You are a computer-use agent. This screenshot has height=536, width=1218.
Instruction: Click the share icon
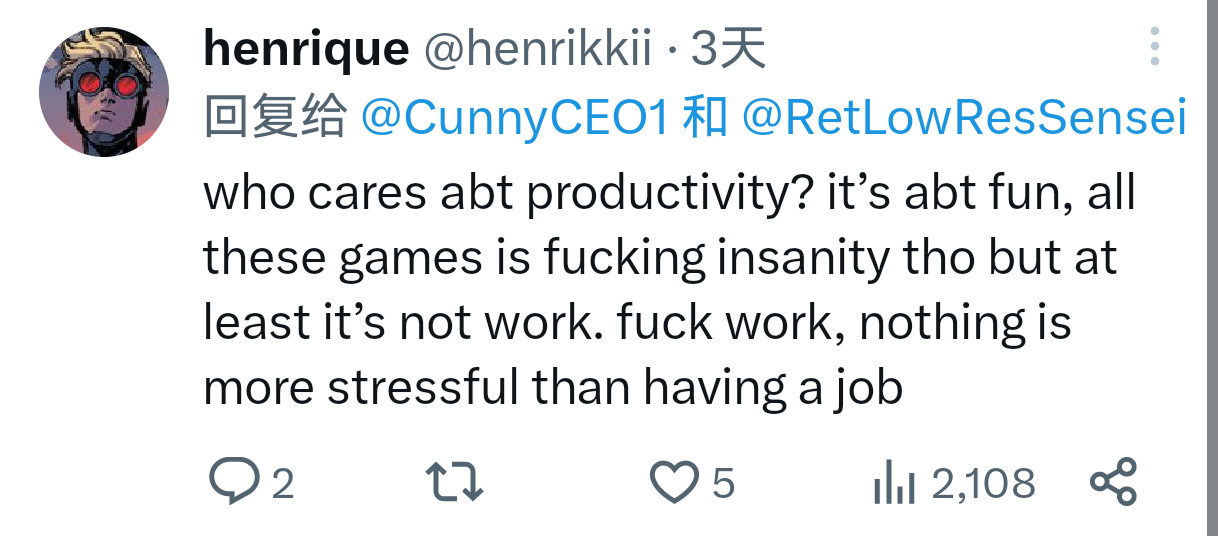pyautogui.click(x=1113, y=484)
